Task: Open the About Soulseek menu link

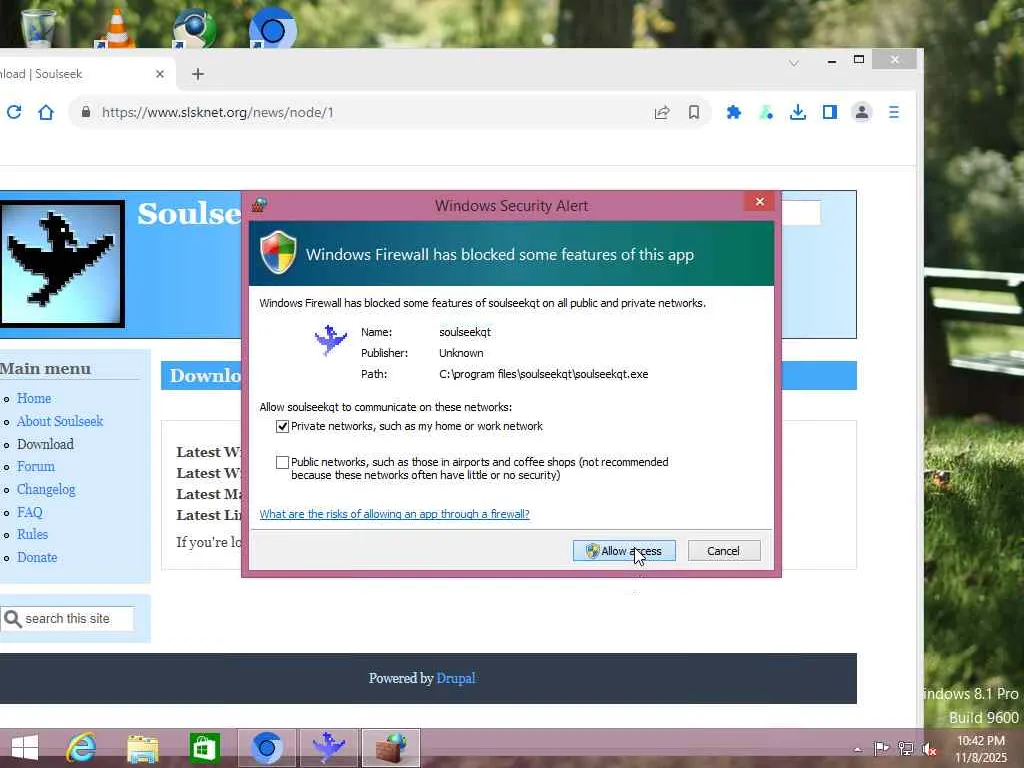Action: click(x=60, y=421)
